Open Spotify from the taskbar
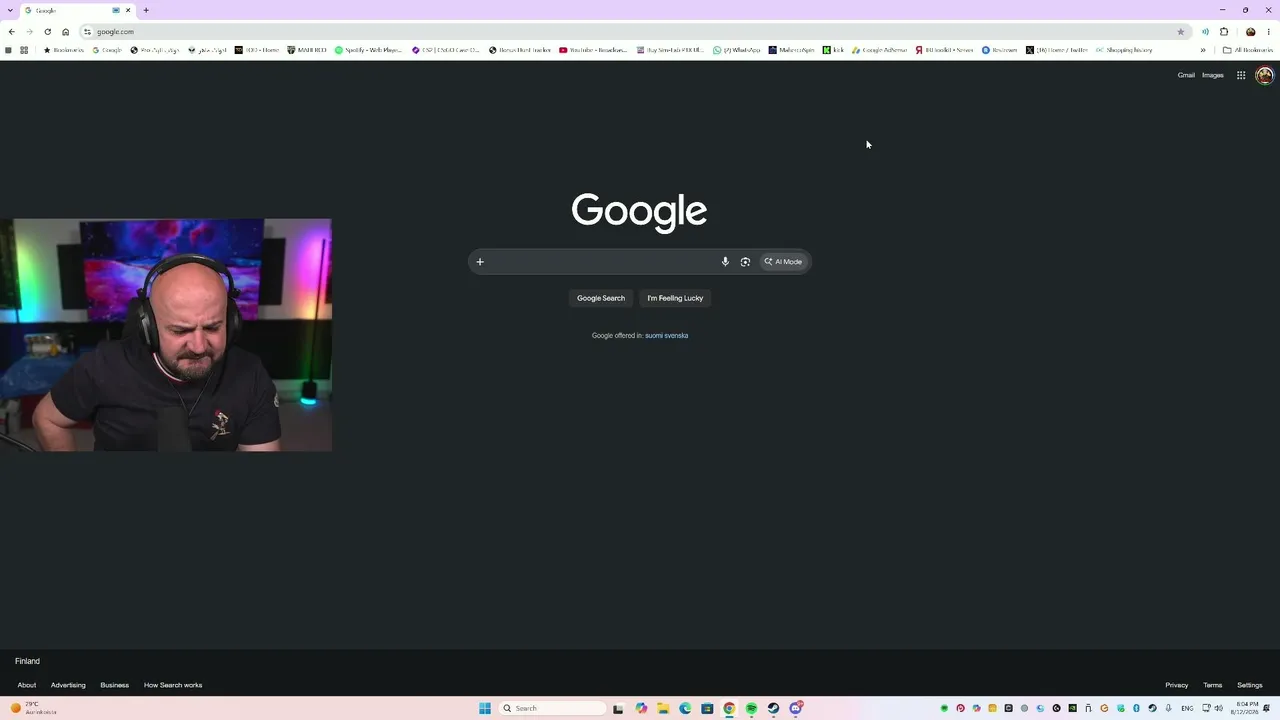 751,708
